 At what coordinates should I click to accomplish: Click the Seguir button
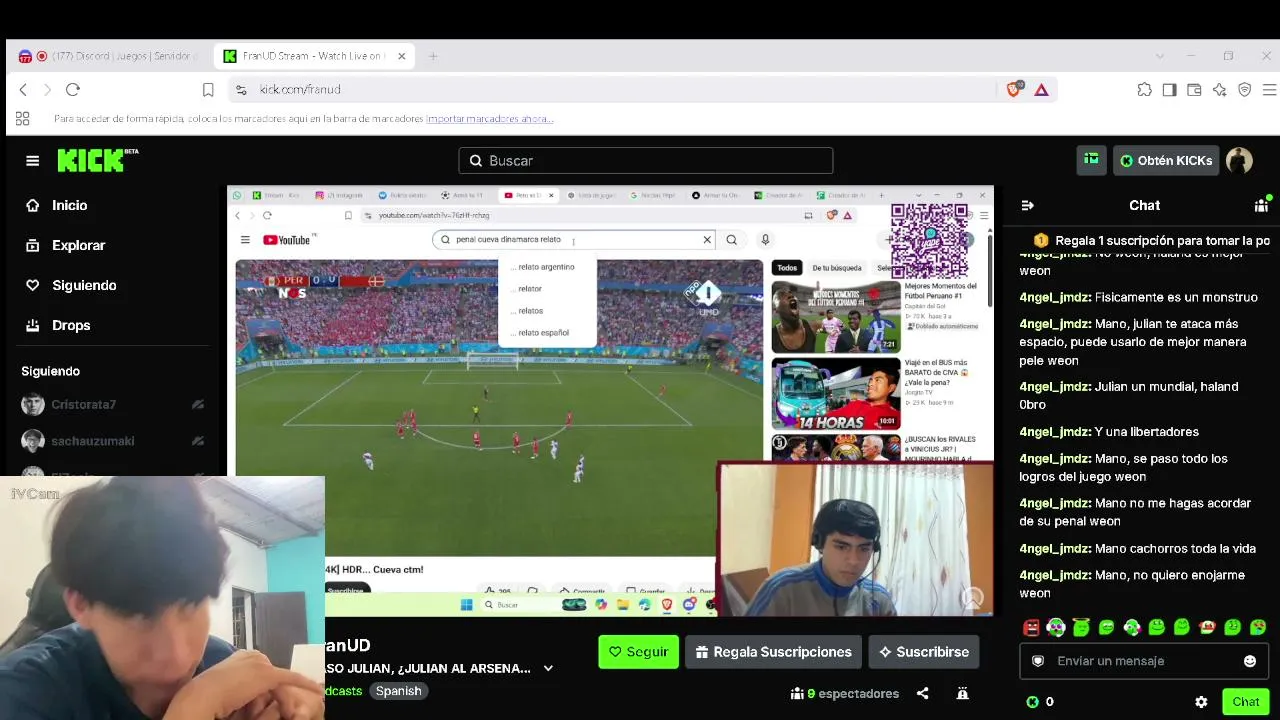[x=638, y=652]
